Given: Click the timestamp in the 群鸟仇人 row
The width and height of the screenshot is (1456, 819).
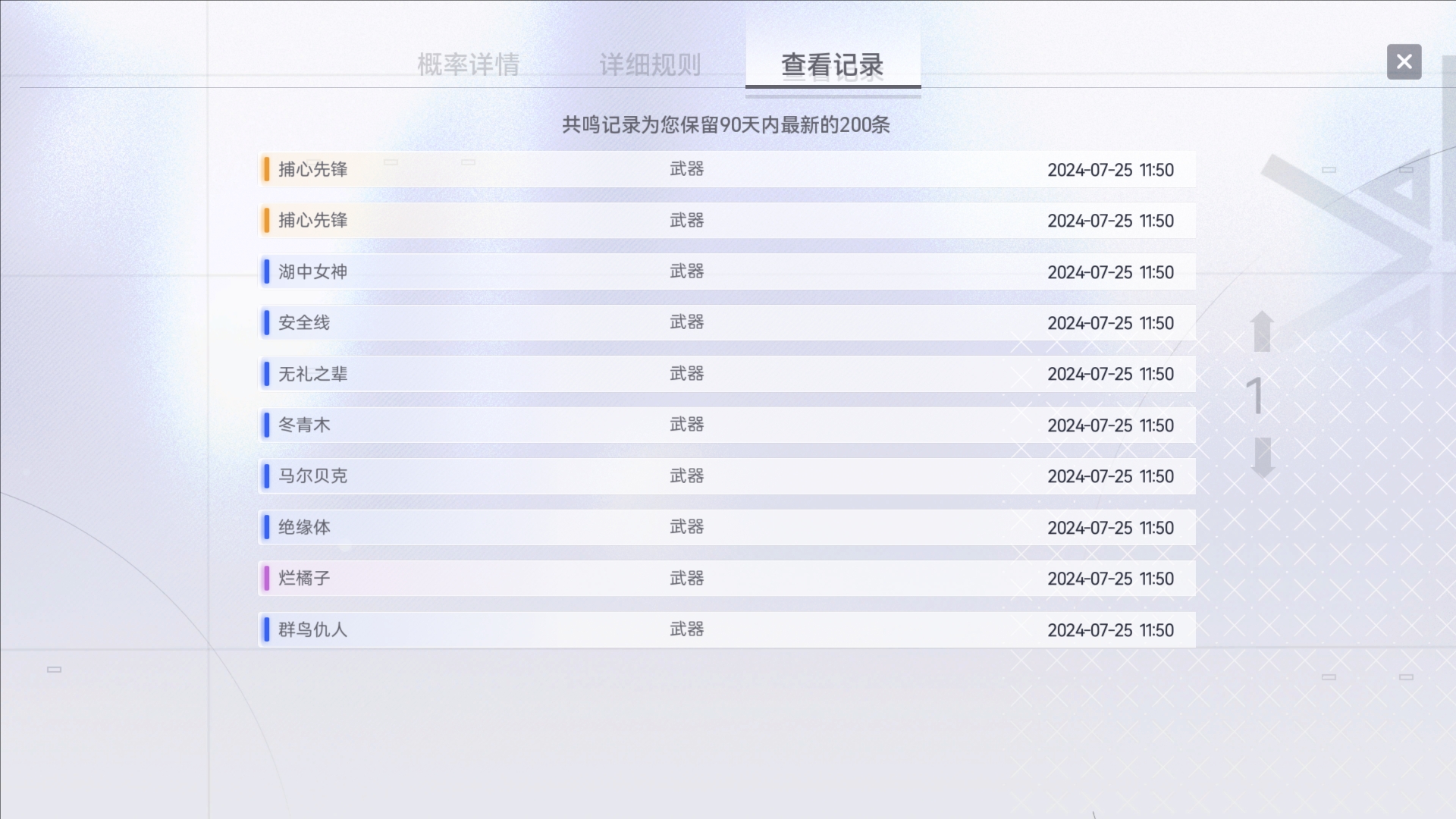Looking at the screenshot, I should pos(1110,630).
